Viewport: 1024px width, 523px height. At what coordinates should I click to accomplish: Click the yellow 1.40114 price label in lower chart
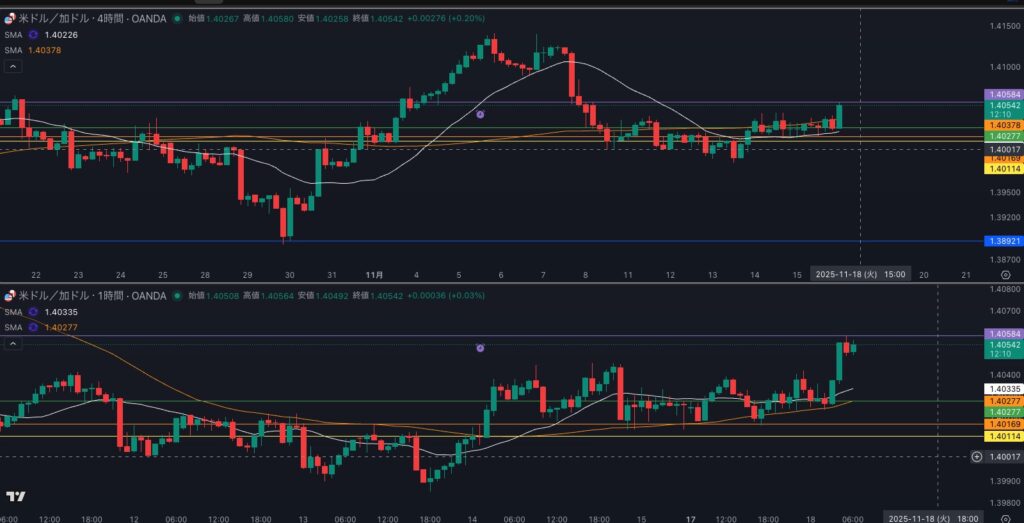[x=1003, y=436]
